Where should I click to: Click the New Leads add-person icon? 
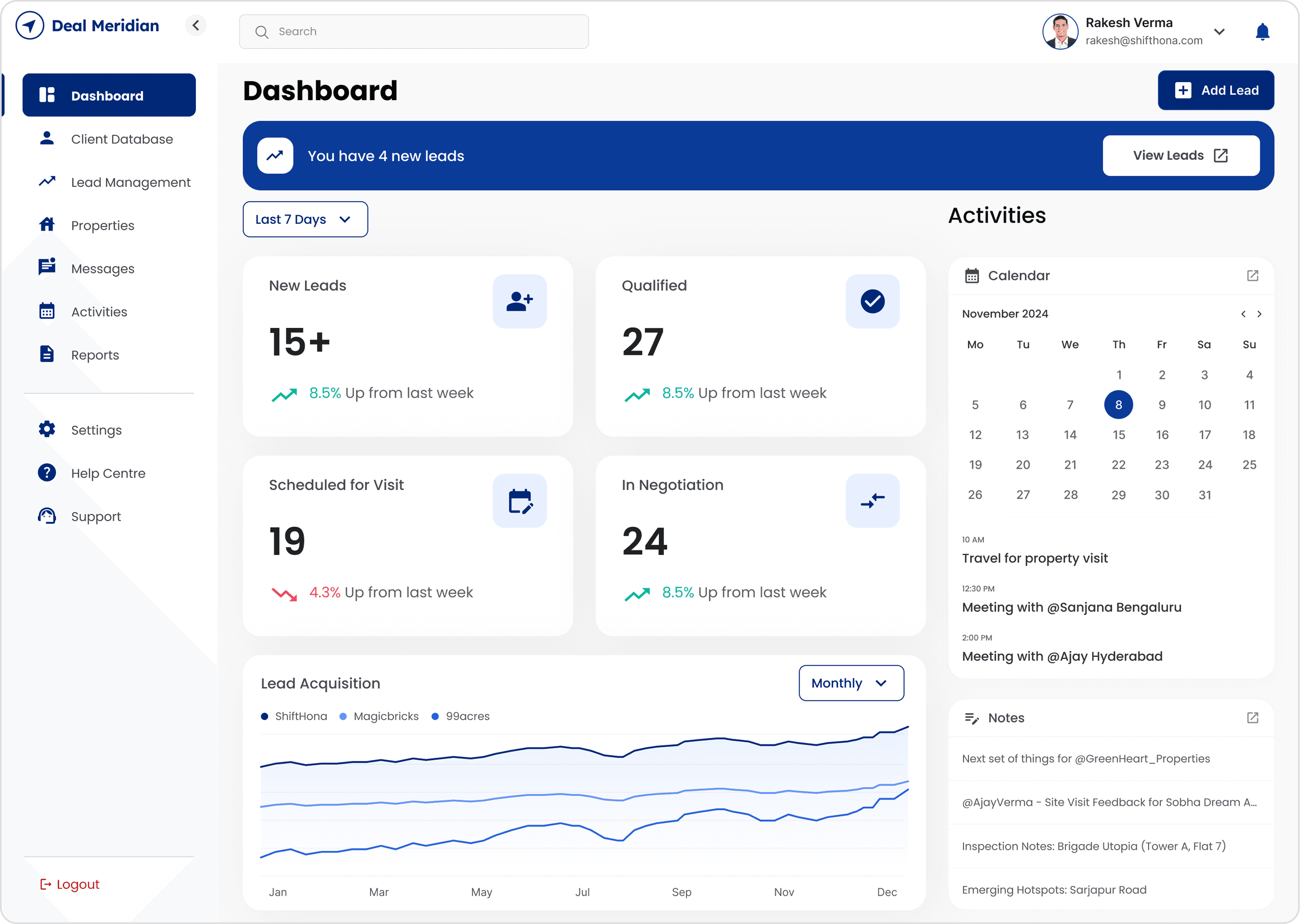point(519,301)
